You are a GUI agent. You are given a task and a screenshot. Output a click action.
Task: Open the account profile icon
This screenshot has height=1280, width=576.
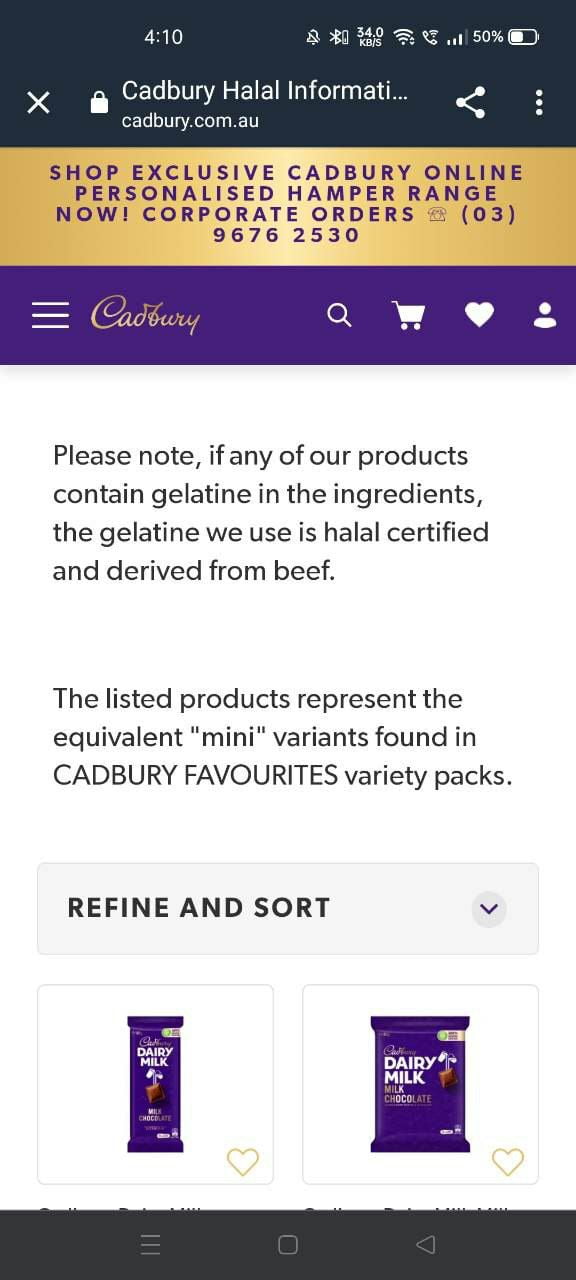tap(544, 314)
